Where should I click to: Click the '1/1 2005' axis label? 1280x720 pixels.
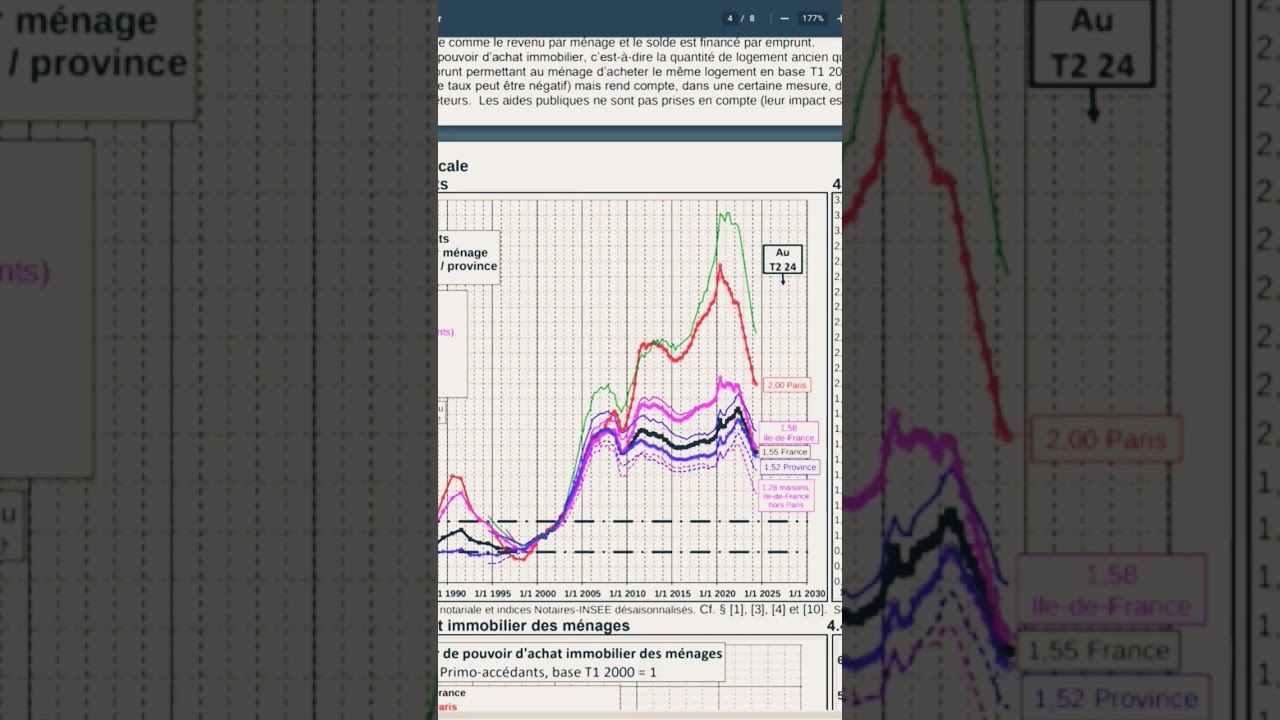click(x=582, y=594)
